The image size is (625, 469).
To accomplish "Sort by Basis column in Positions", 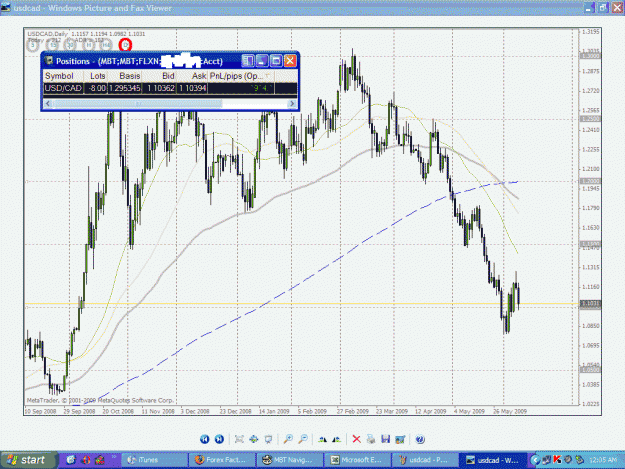I will [125, 76].
